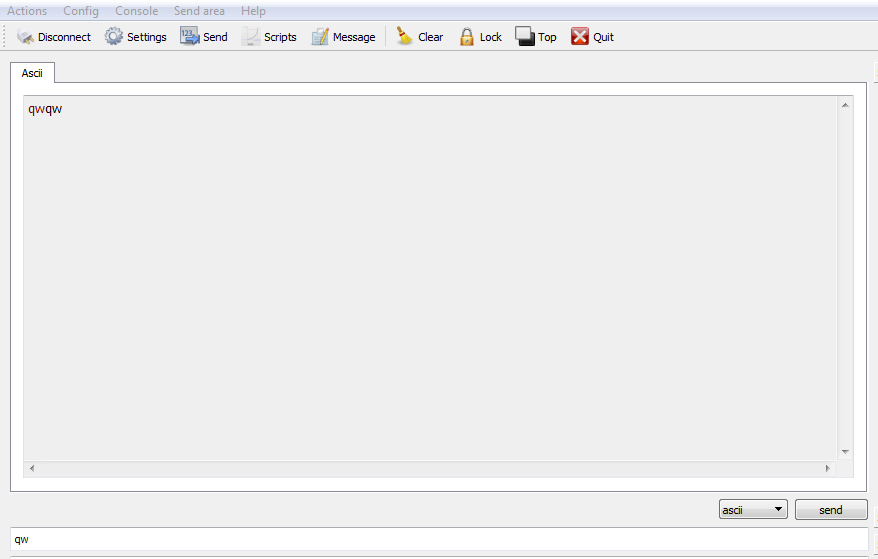
Task: Open Settings via the gear icon
Action: (x=114, y=36)
